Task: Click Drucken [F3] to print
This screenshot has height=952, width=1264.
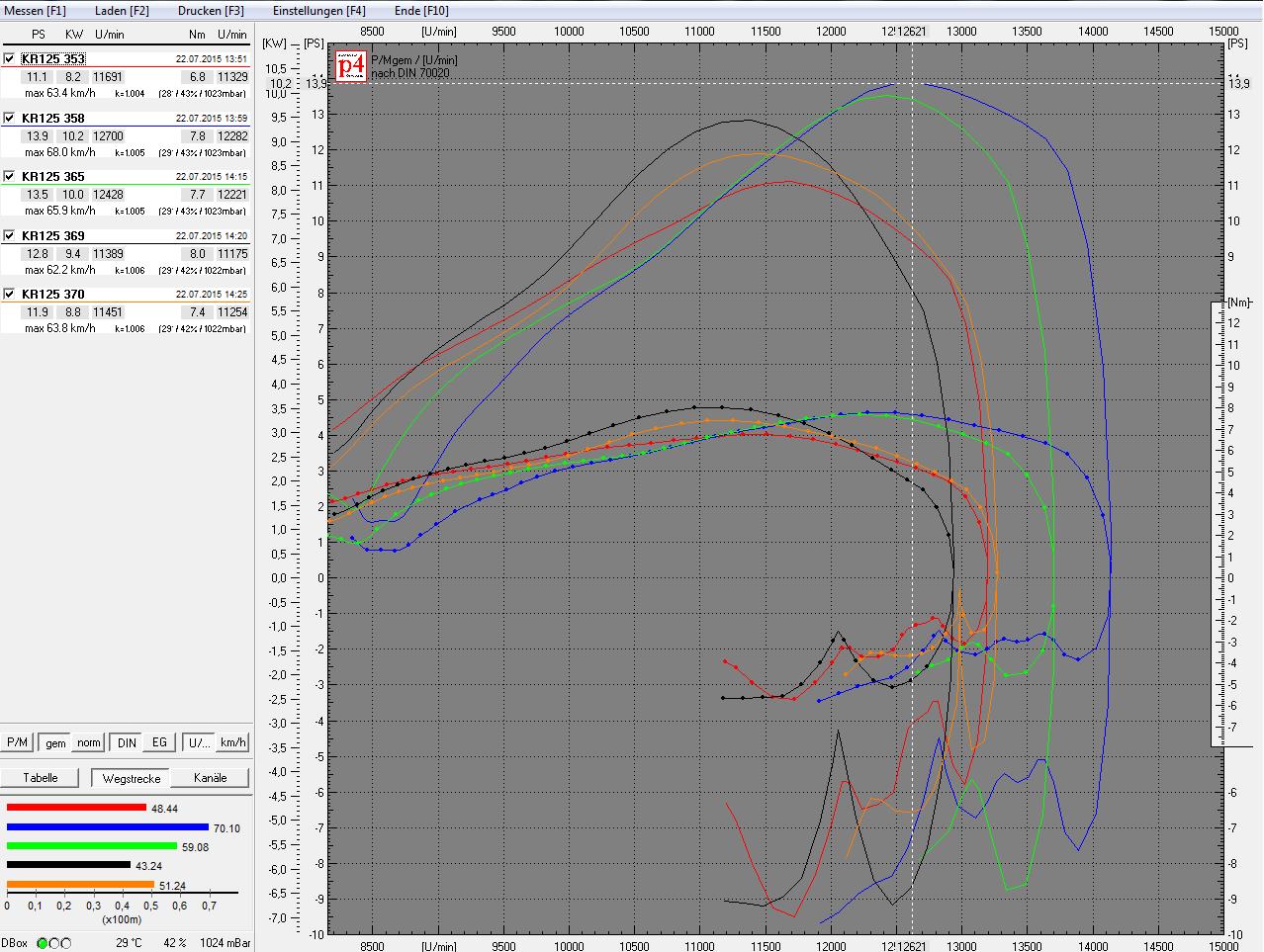Action: (x=211, y=10)
